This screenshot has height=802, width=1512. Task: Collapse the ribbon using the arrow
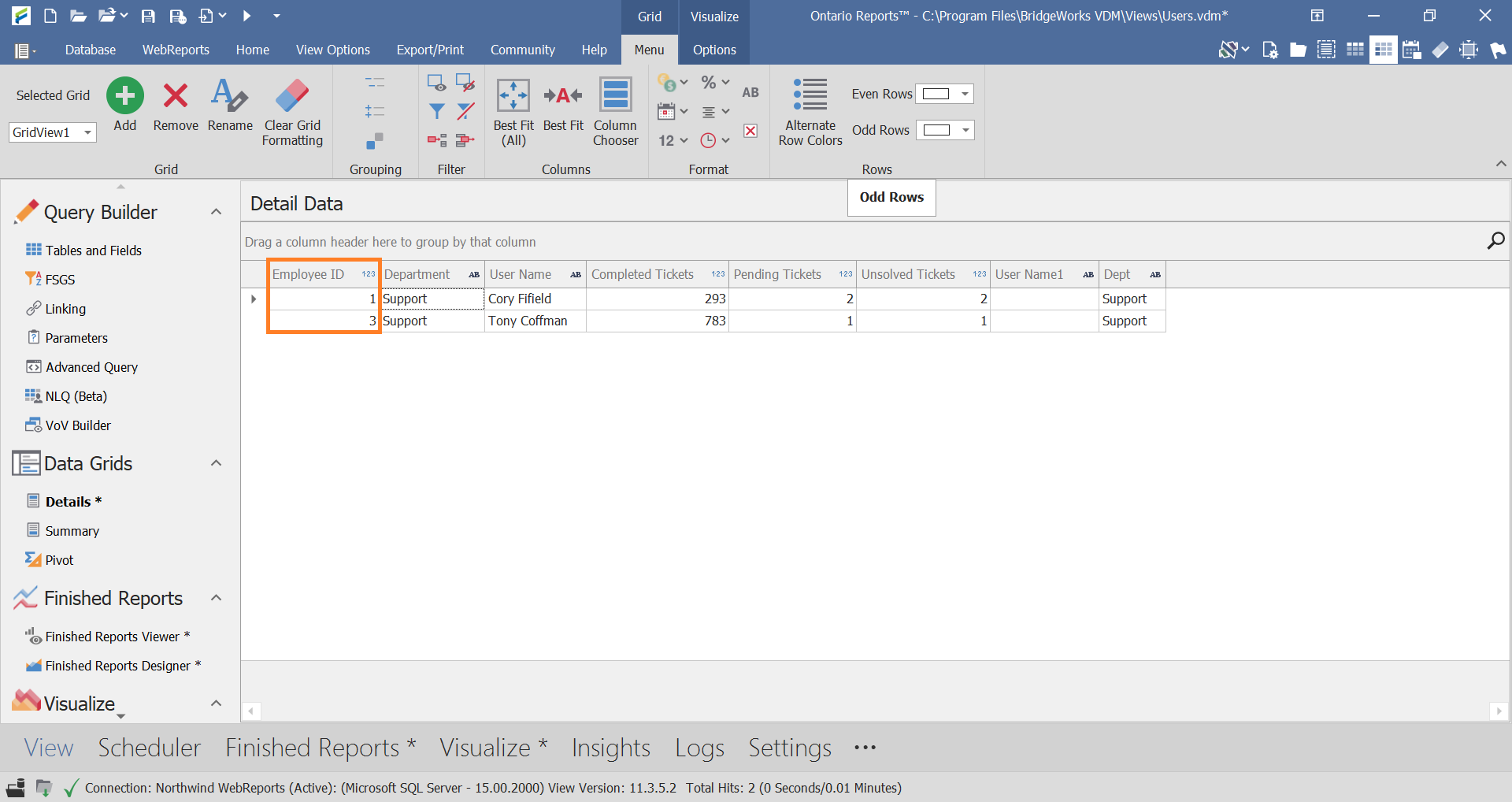pyautogui.click(x=1501, y=164)
